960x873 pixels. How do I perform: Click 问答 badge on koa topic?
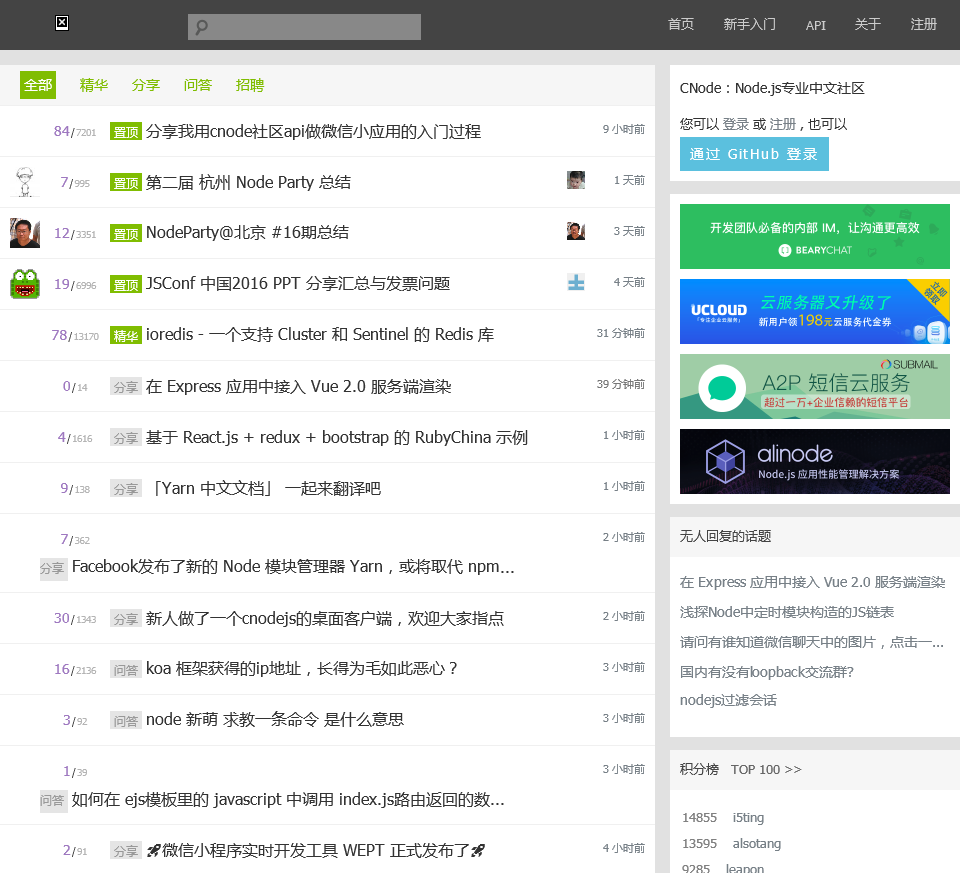(x=126, y=670)
